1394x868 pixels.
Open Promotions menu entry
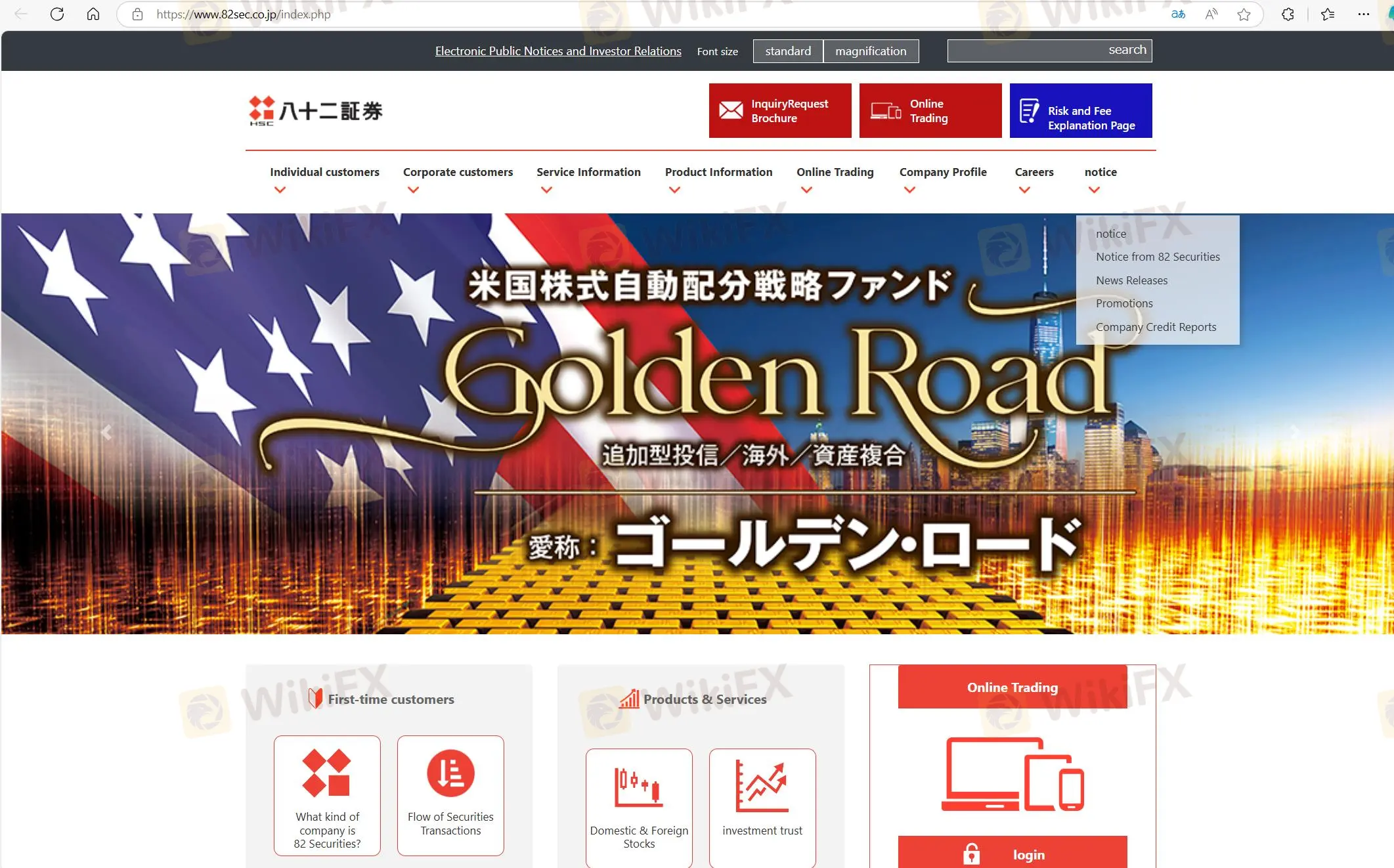click(x=1124, y=303)
